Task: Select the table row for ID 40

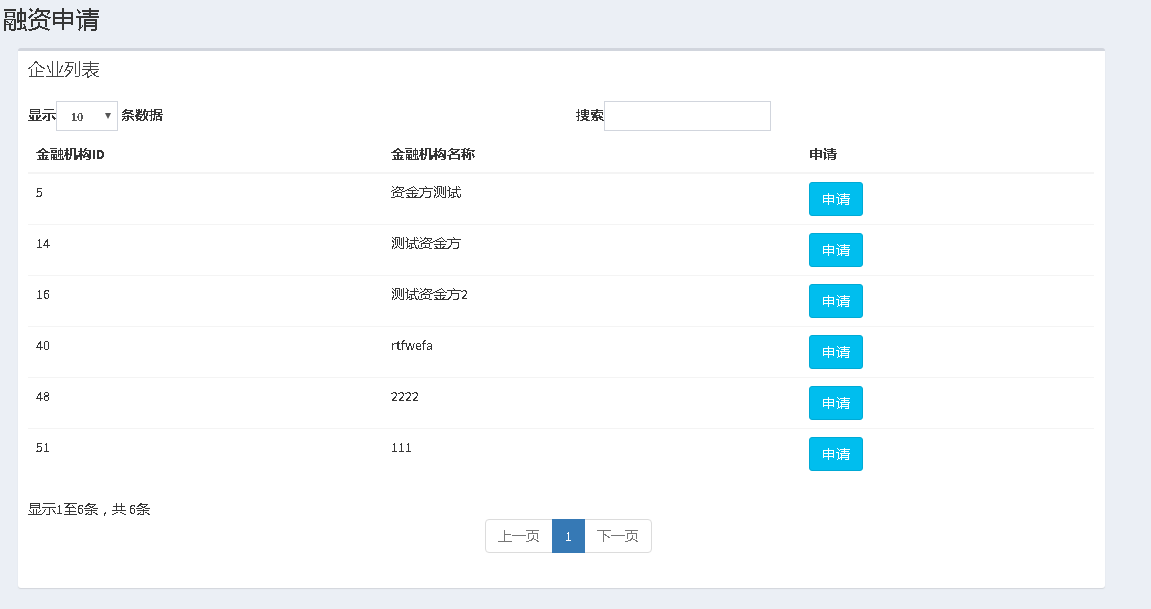Action: (x=300, y=345)
